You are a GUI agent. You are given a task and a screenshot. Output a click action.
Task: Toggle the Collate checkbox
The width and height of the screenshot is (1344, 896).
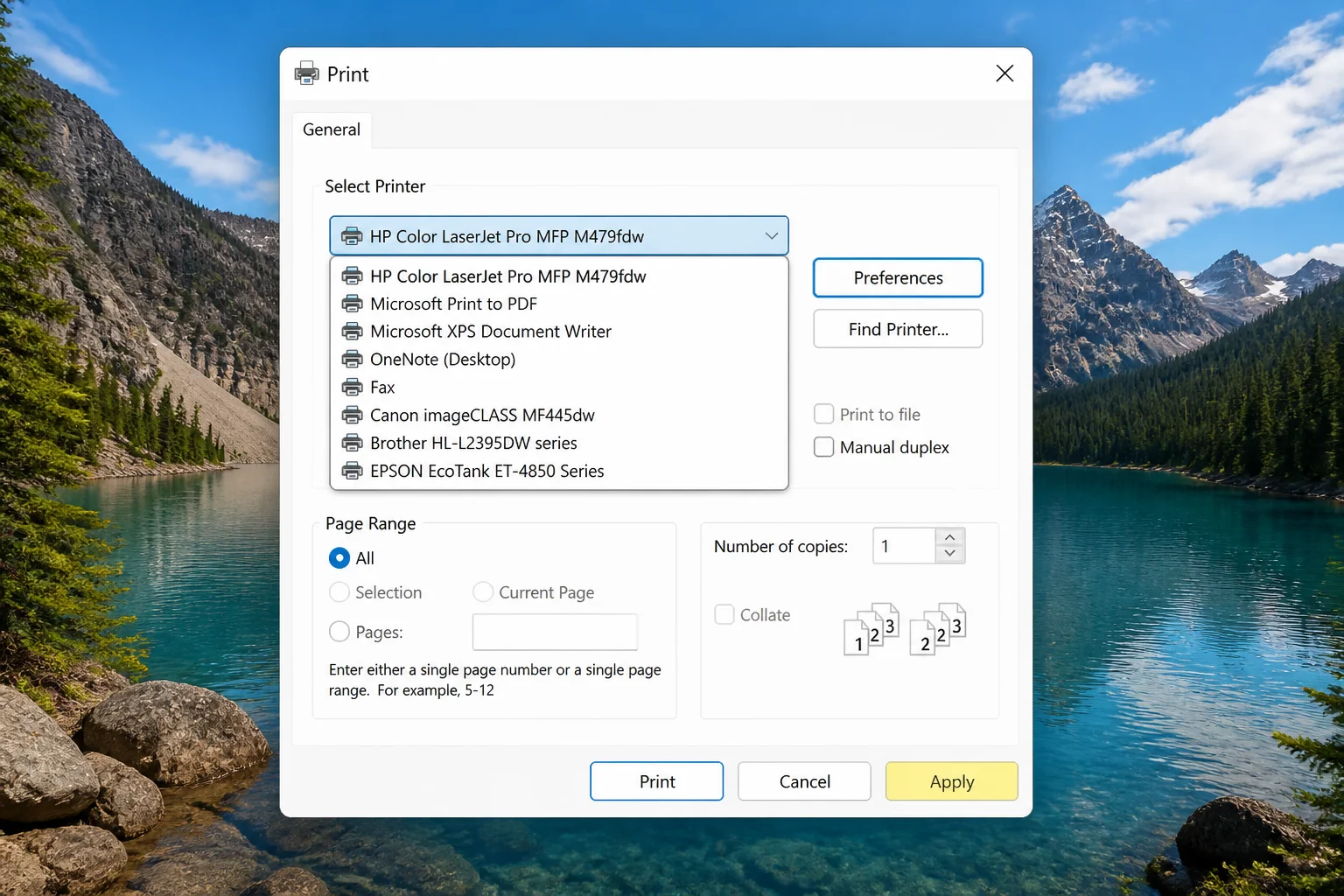pos(724,614)
